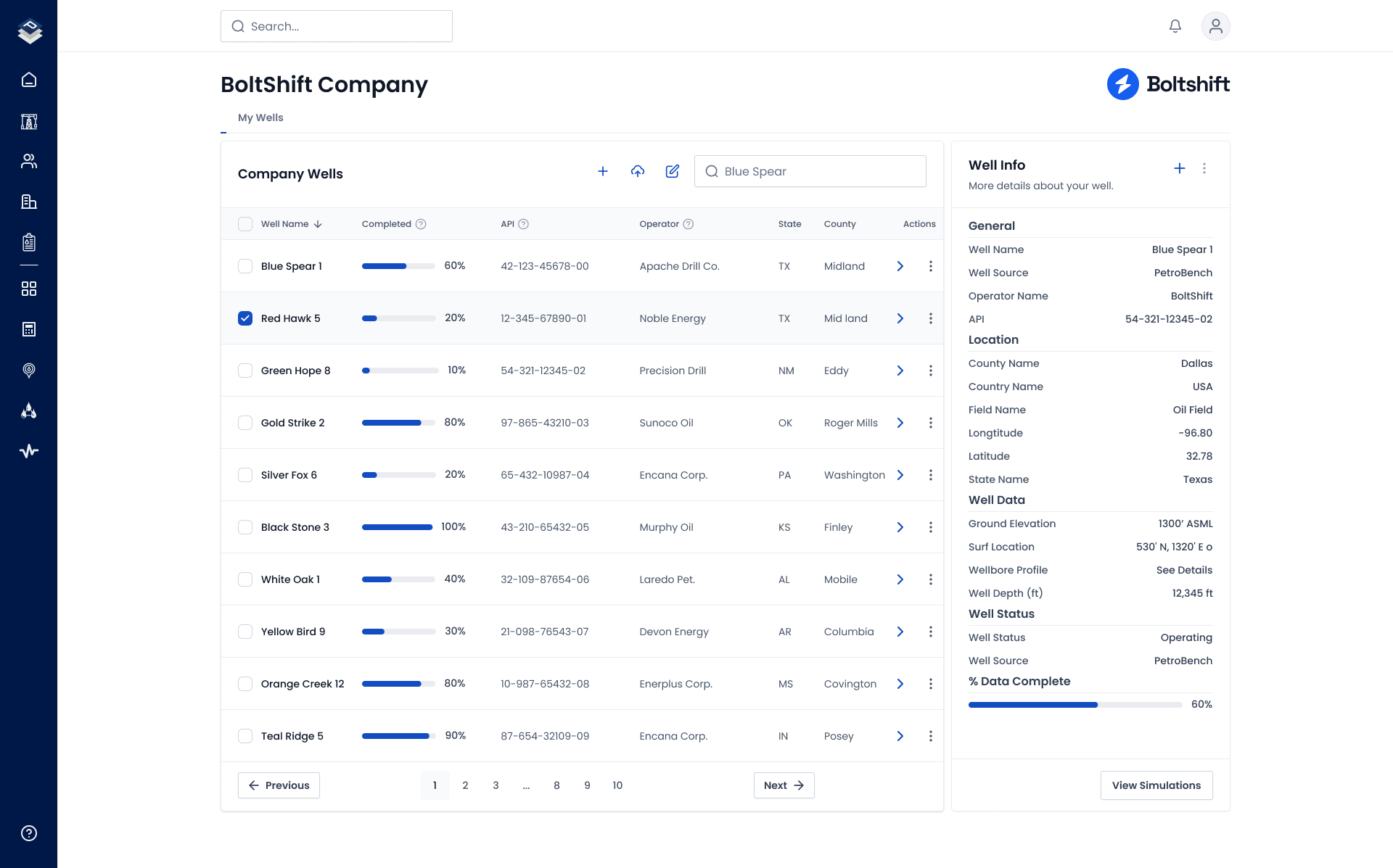Toggle the Well Name sort arrow

point(318,224)
